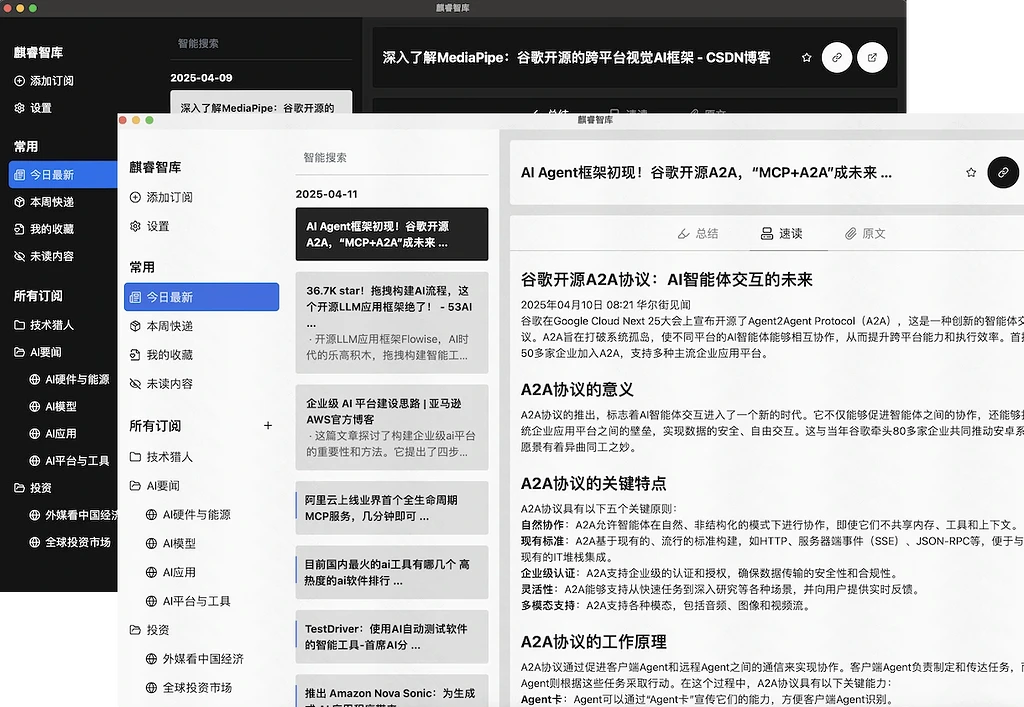
Task: Open MediaPipe article externally via the share icon
Action: 872,57
